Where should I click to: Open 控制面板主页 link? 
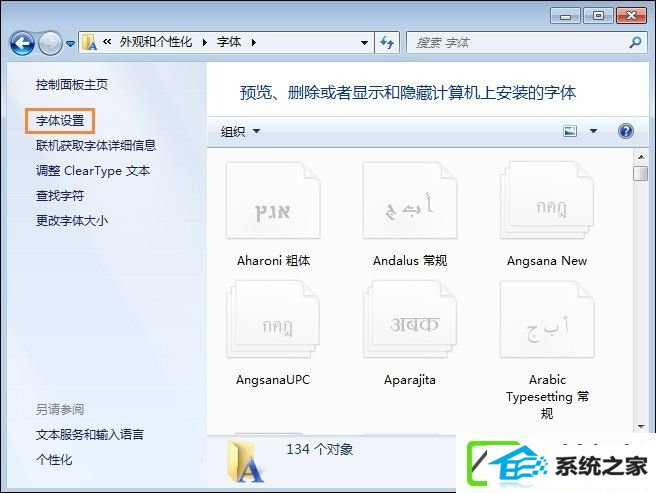pos(72,85)
